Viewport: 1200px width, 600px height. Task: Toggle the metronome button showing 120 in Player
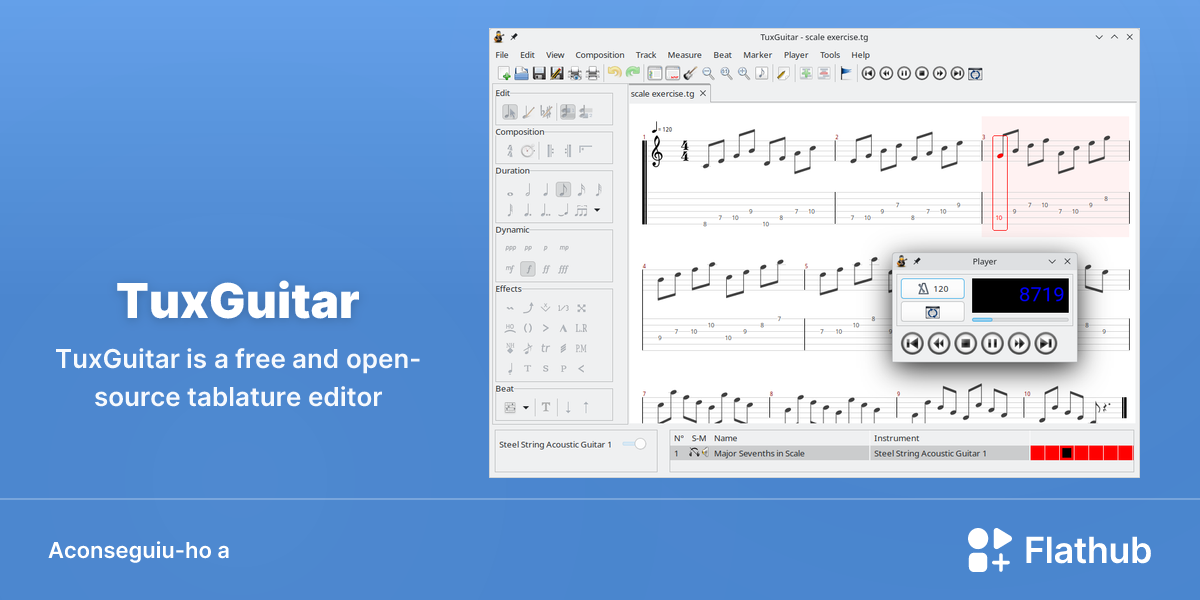click(x=932, y=289)
